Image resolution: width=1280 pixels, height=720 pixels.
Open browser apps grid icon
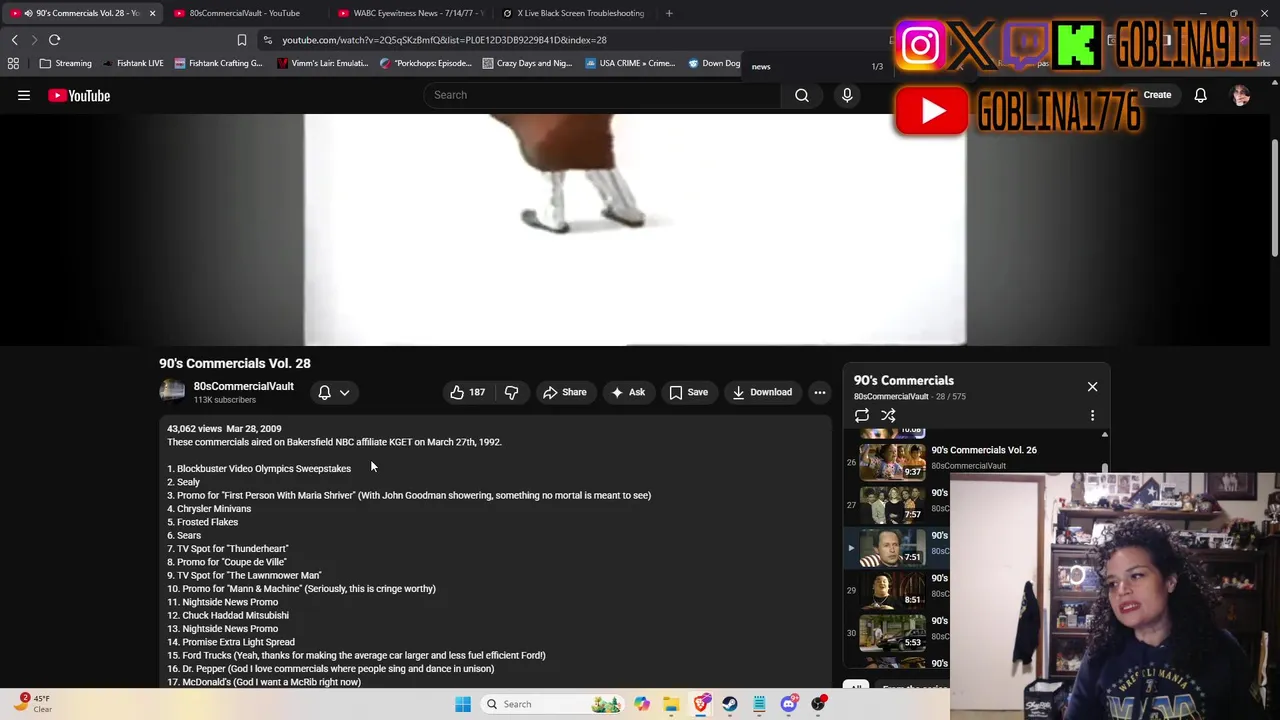coord(13,63)
